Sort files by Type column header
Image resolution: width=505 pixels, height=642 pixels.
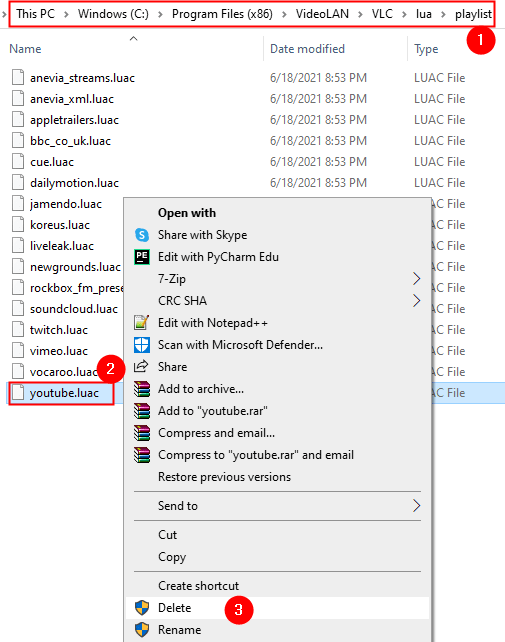(x=426, y=49)
